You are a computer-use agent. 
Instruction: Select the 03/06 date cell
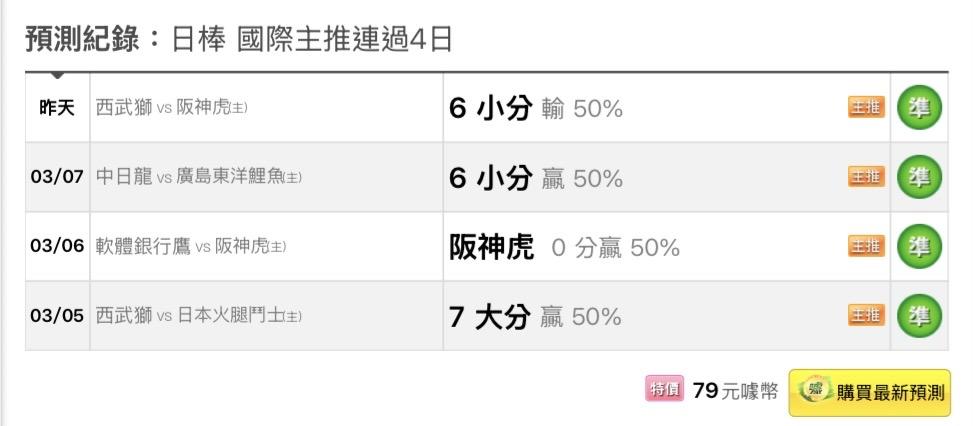pyautogui.click(x=57, y=247)
